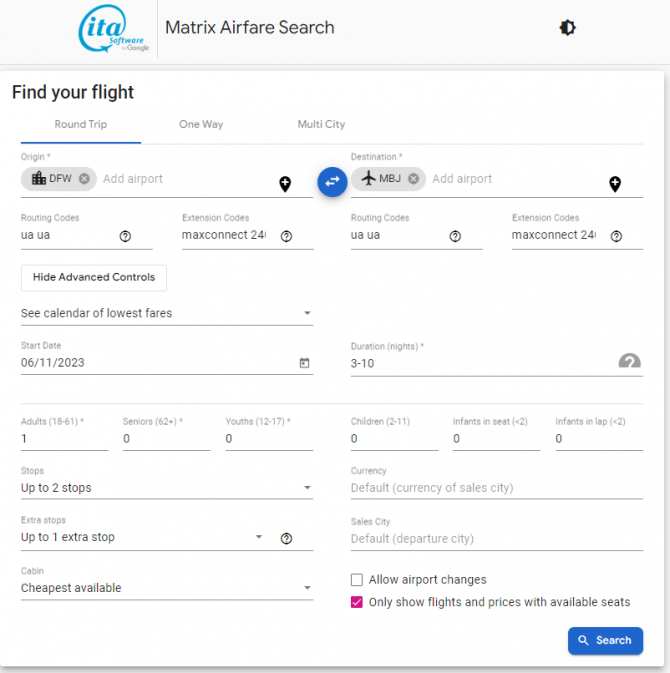Show help for destination Extension Codes
This screenshot has height=673, width=670.
tap(616, 236)
